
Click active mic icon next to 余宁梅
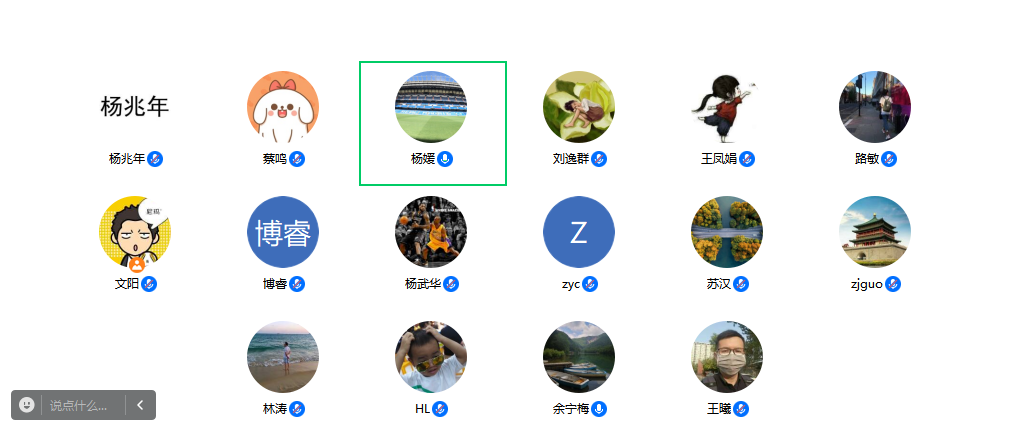599,409
